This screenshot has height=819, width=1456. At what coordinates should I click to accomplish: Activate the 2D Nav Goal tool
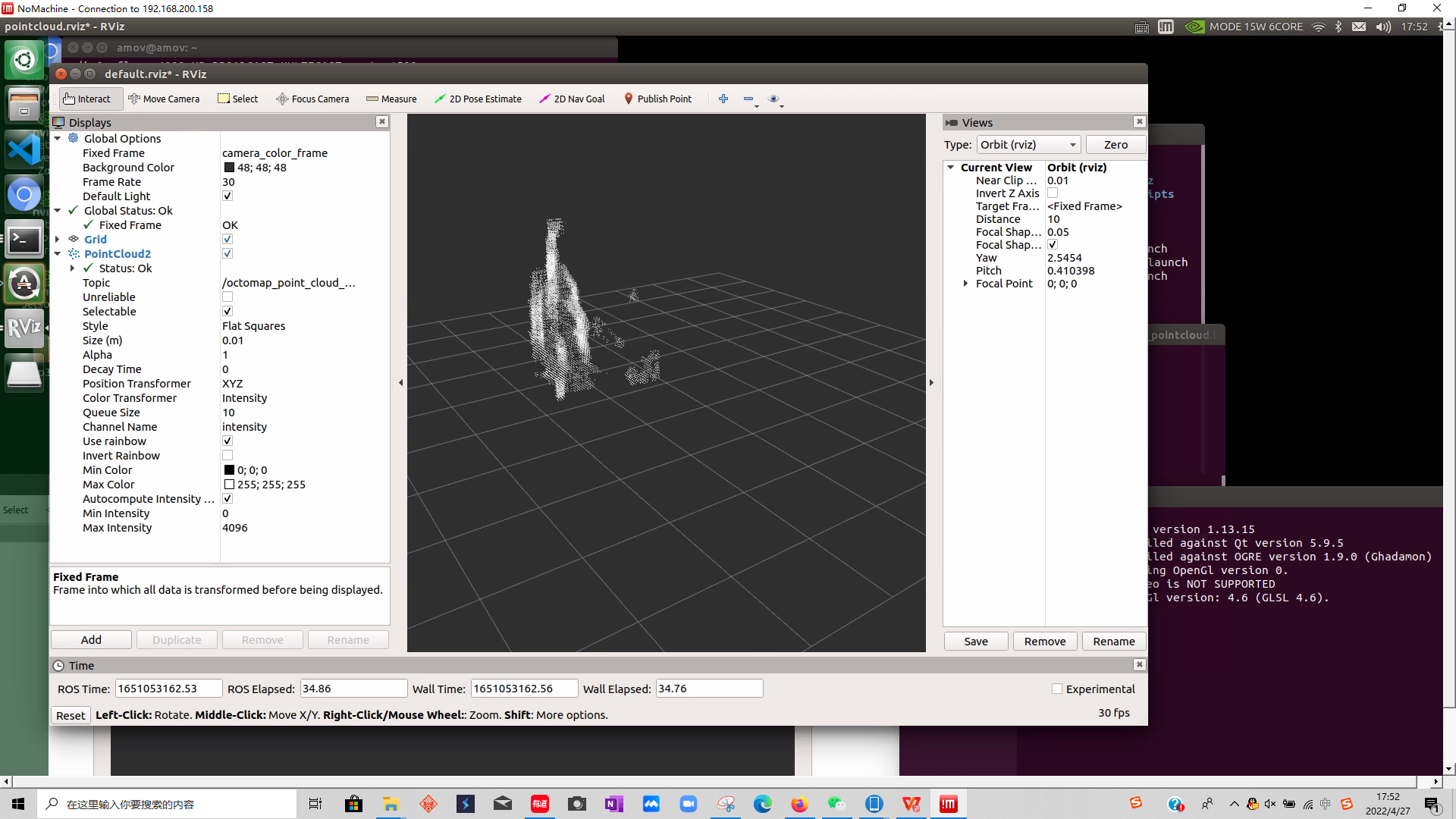(572, 99)
